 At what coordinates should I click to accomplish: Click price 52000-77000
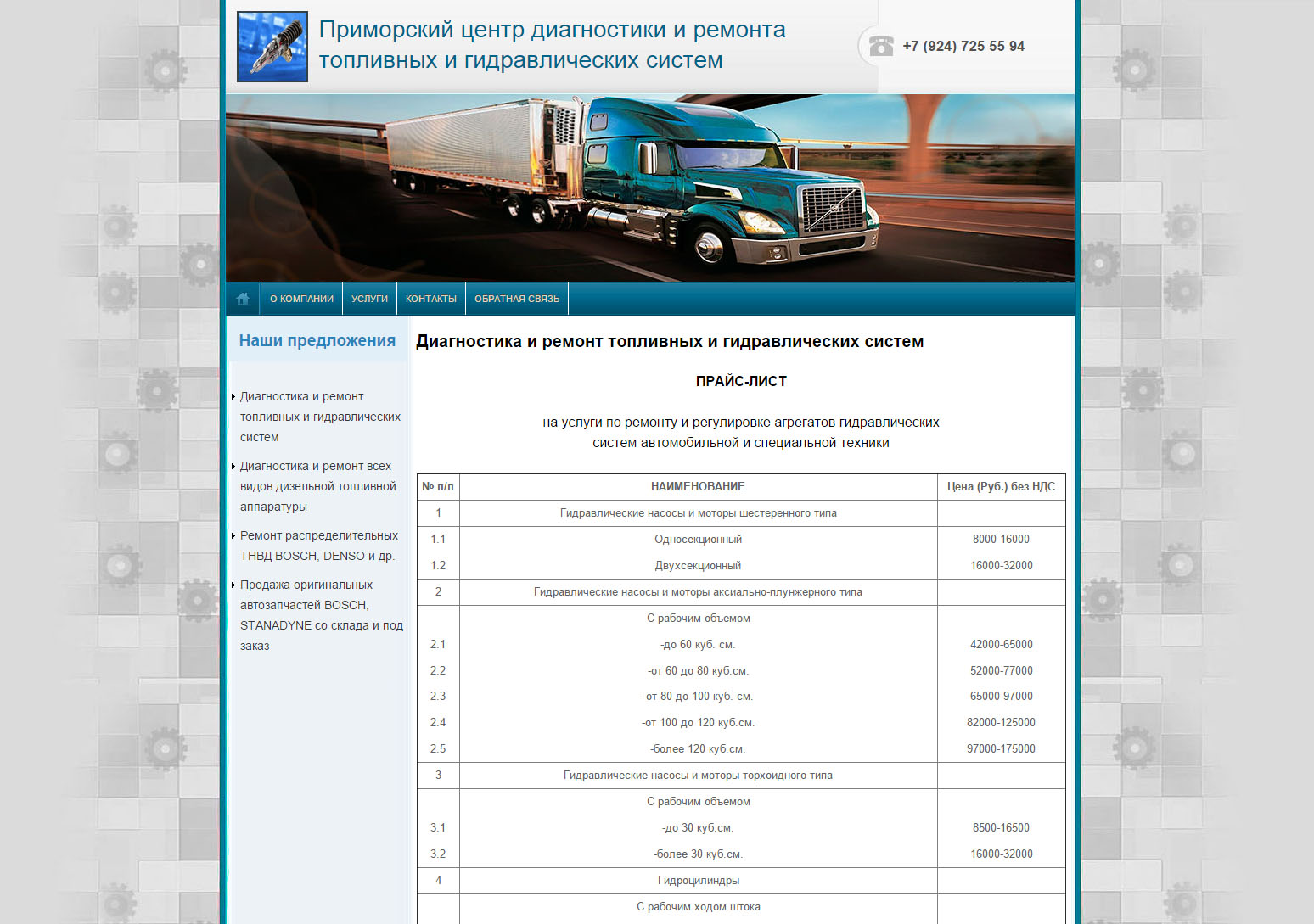(1002, 670)
